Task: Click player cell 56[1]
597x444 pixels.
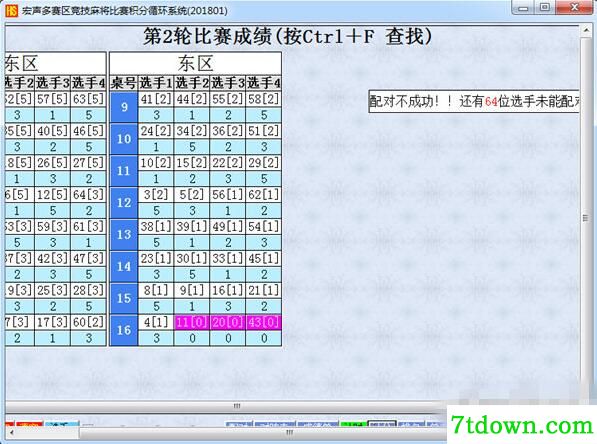Action: pyautogui.click(x=228, y=195)
